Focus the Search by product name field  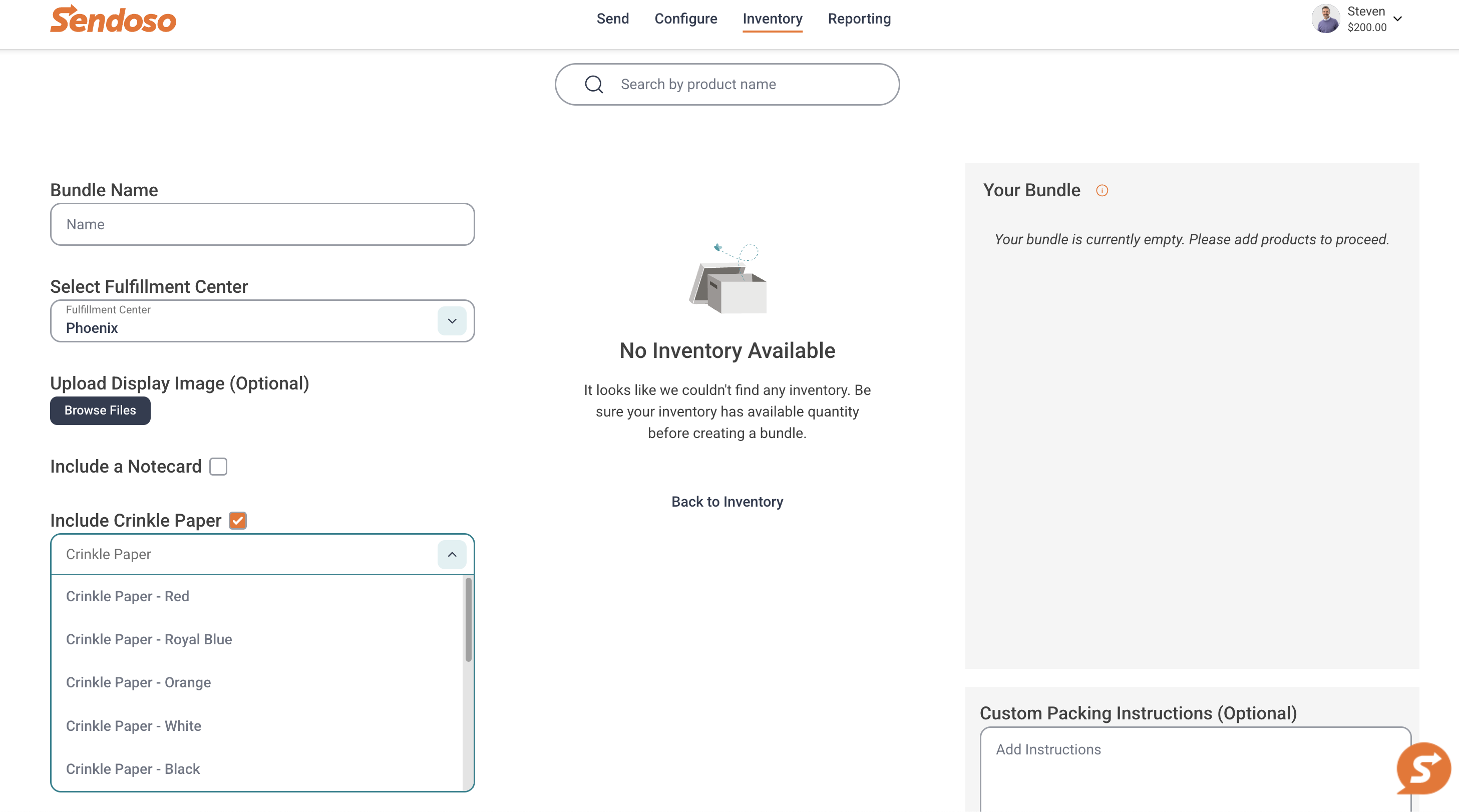pos(727,85)
